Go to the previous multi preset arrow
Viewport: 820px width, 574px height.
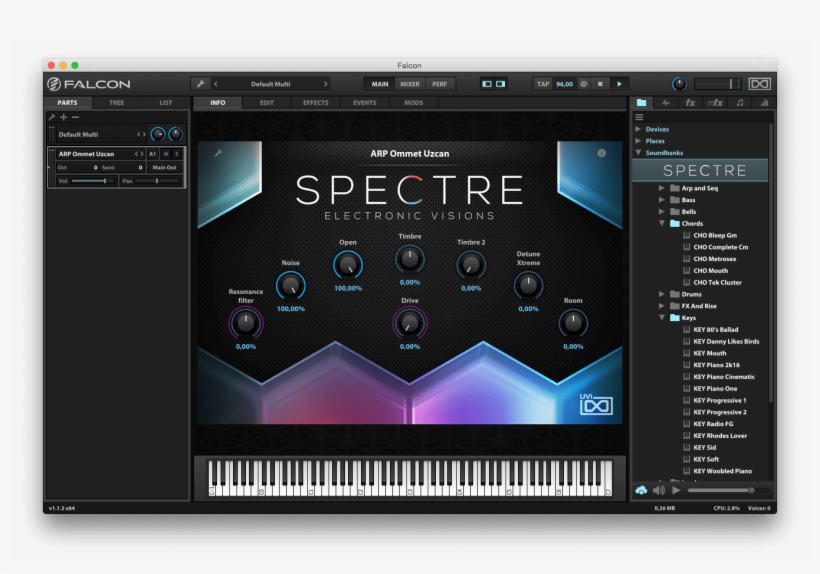point(215,84)
